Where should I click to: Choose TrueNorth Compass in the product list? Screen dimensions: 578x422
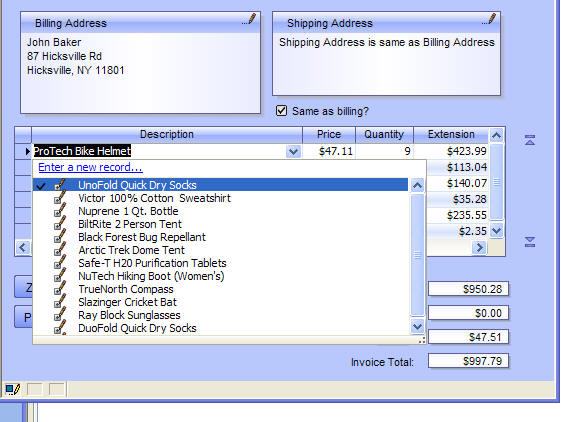pyautogui.click(x=126, y=289)
